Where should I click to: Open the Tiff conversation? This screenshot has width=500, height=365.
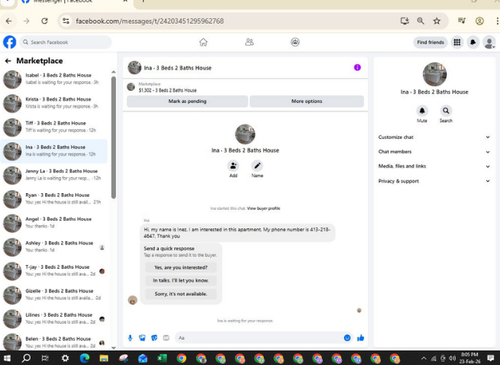click(x=54, y=127)
